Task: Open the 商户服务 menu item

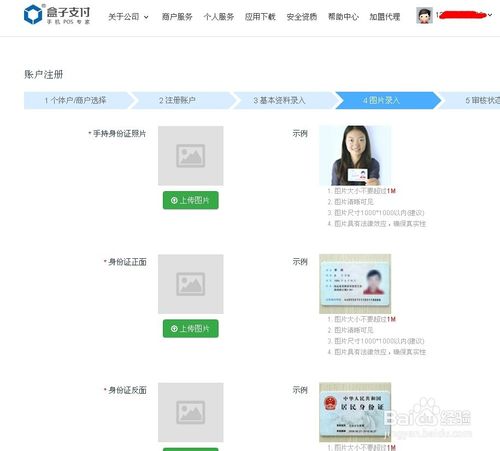Action: (x=177, y=17)
